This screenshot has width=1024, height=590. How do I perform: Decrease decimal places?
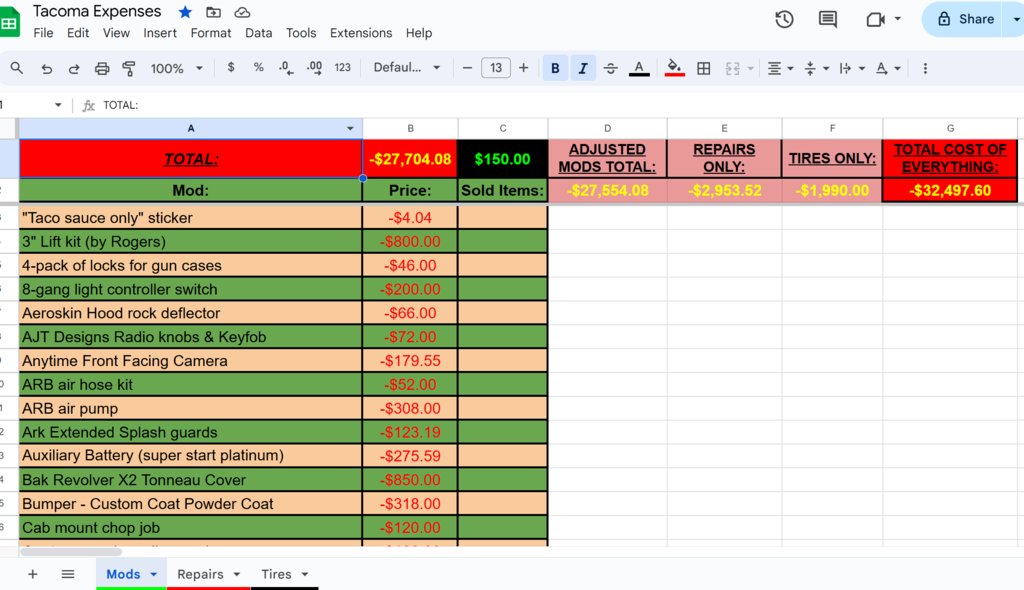(285, 67)
